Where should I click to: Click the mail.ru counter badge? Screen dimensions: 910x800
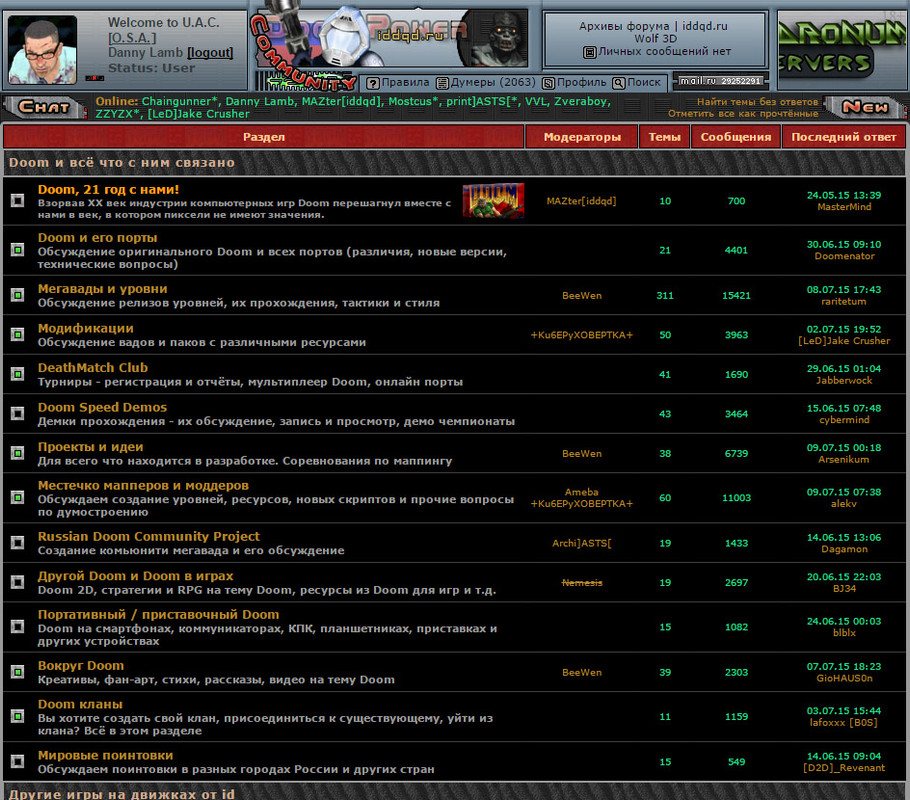(720, 81)
